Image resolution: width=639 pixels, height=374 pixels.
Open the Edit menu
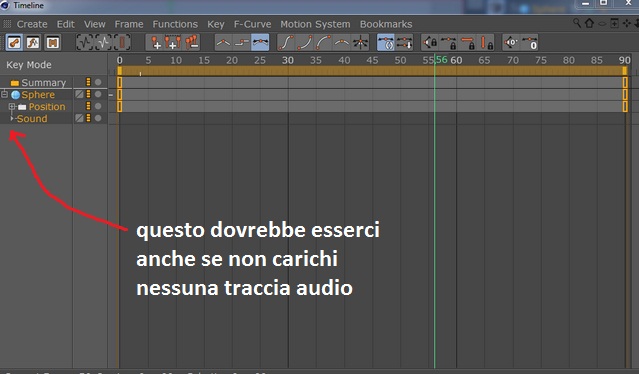tap(66, 24)
